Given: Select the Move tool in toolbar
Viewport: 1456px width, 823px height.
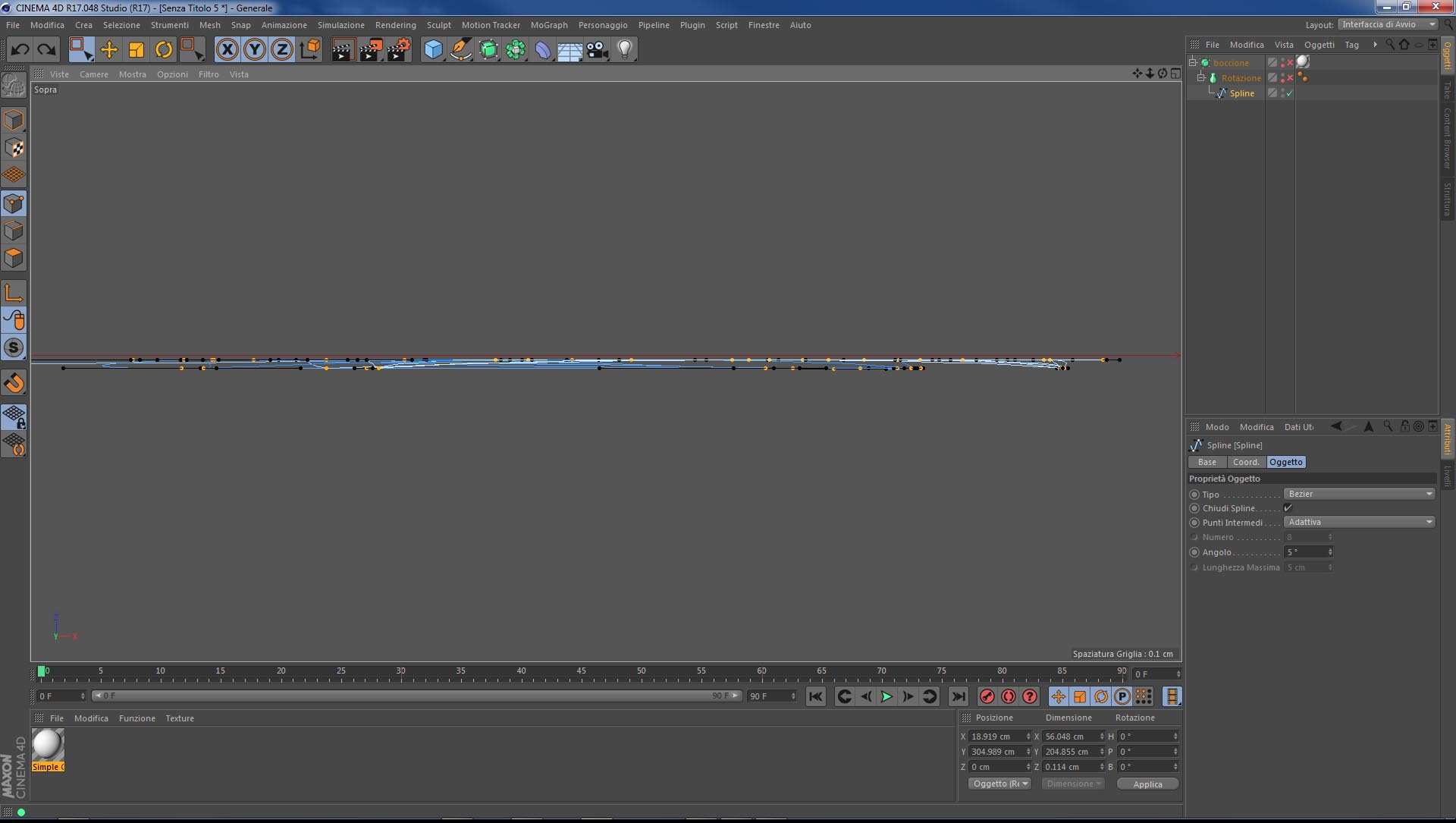Looking at the screenshot, I should click(x=109, y=50).
